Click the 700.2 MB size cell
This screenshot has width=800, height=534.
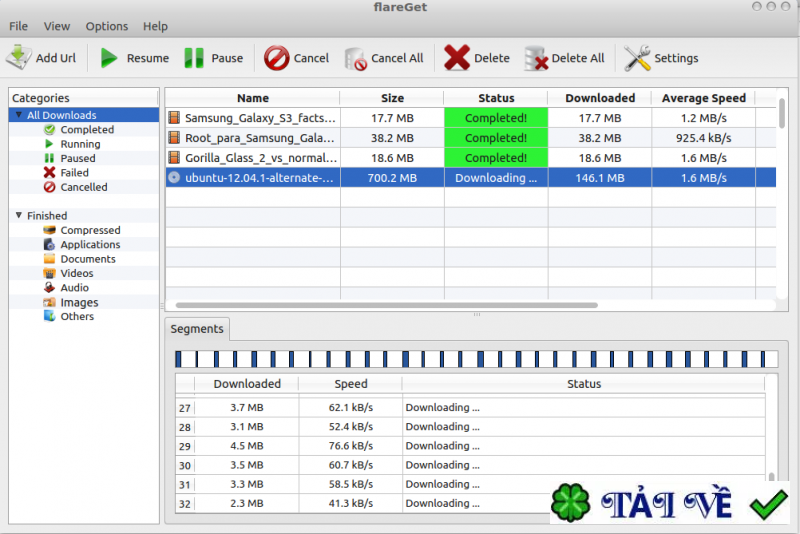pos(392,177)
